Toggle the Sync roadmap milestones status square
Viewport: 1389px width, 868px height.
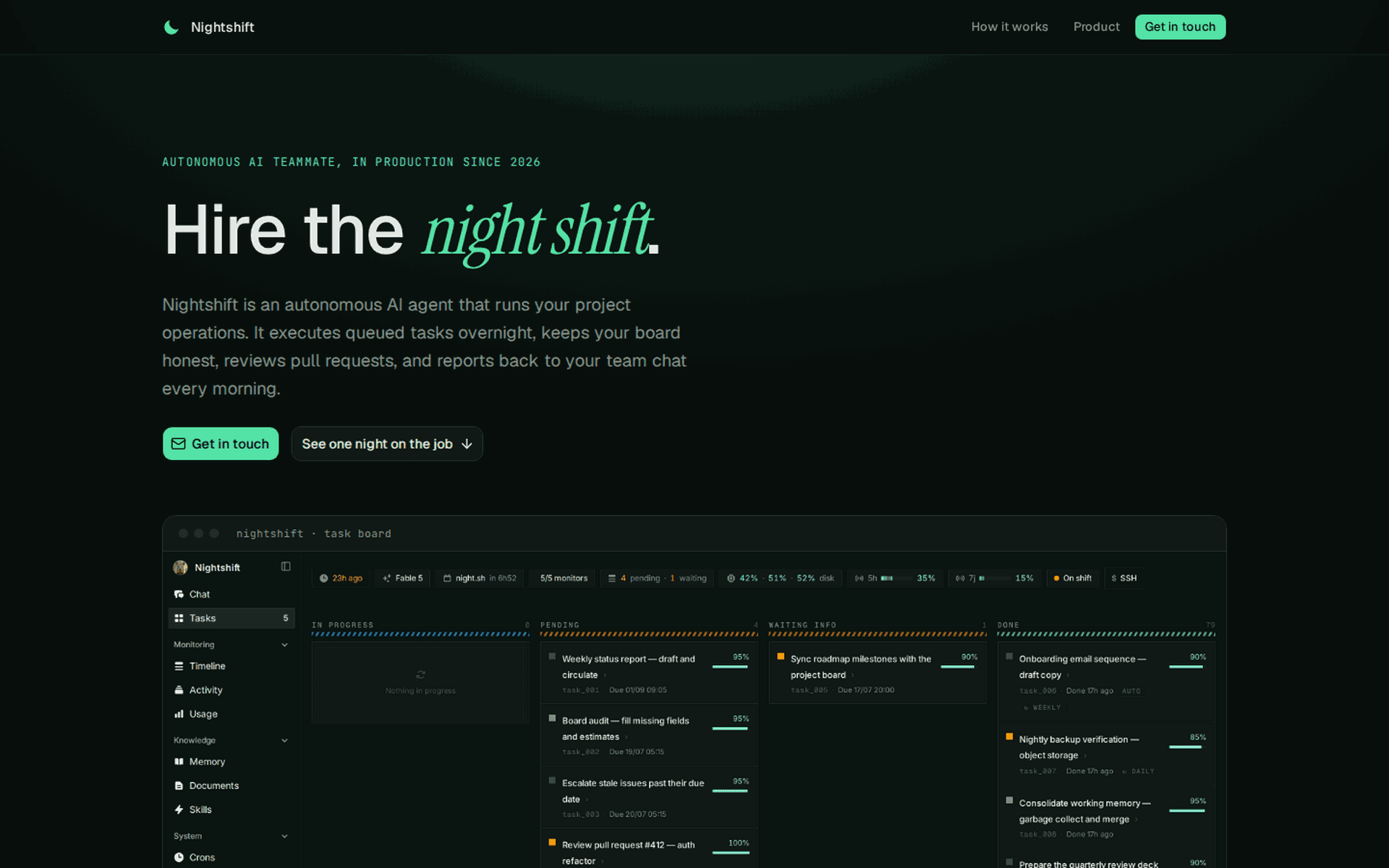pyautogui.click(x=781, y=657)
